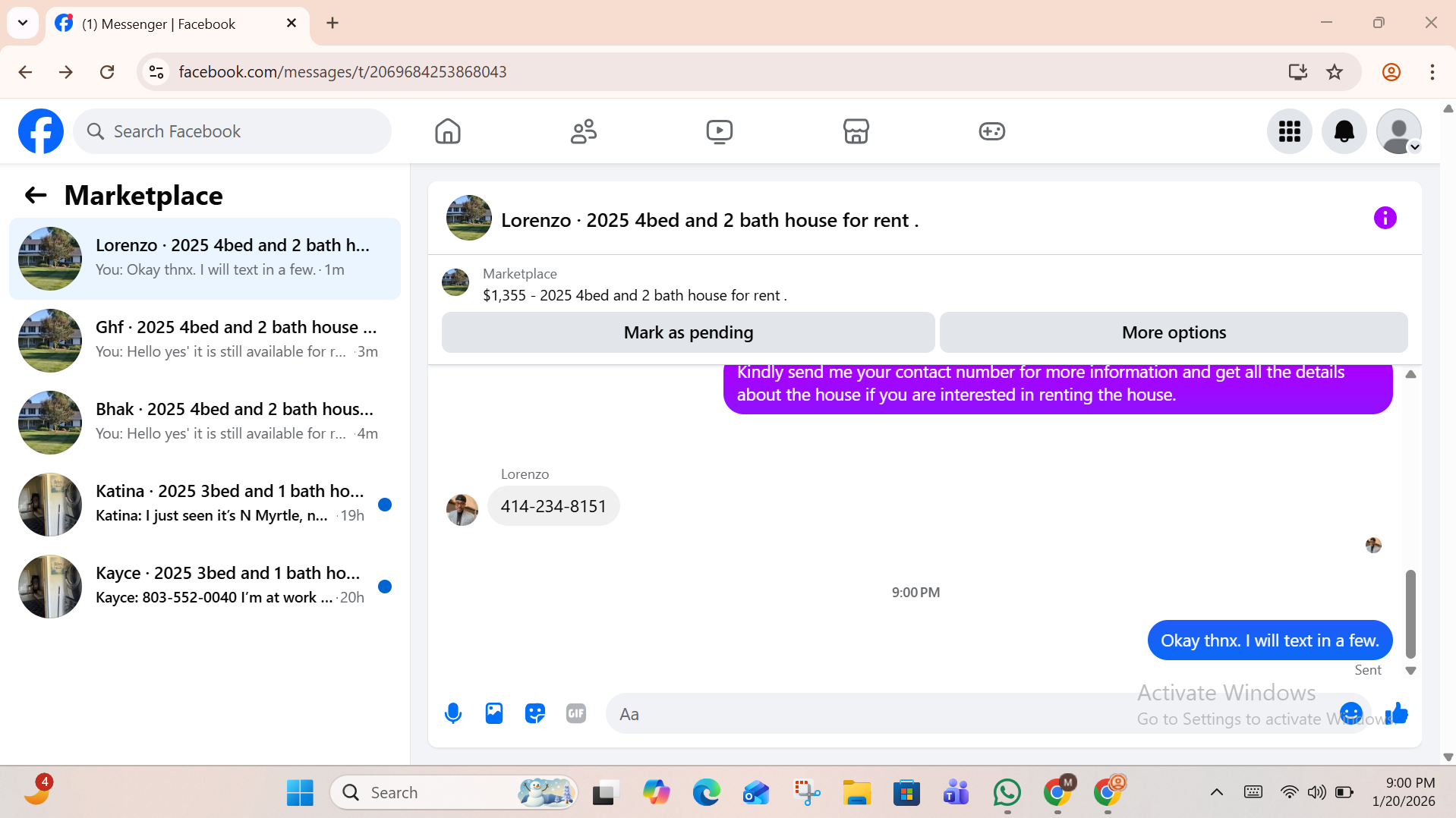Open the $1,355 marketplace listing link
1456x818 pixels.
point(635,295)
